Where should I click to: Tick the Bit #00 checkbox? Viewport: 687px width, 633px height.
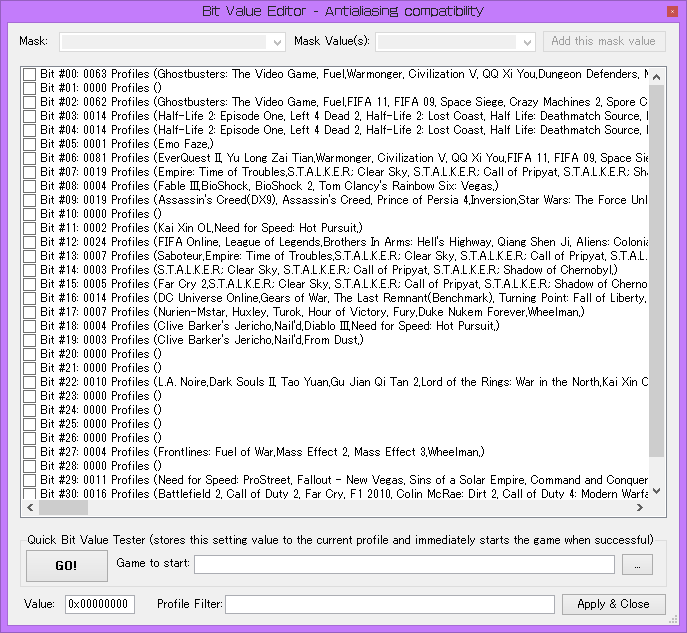click(29, 74)
